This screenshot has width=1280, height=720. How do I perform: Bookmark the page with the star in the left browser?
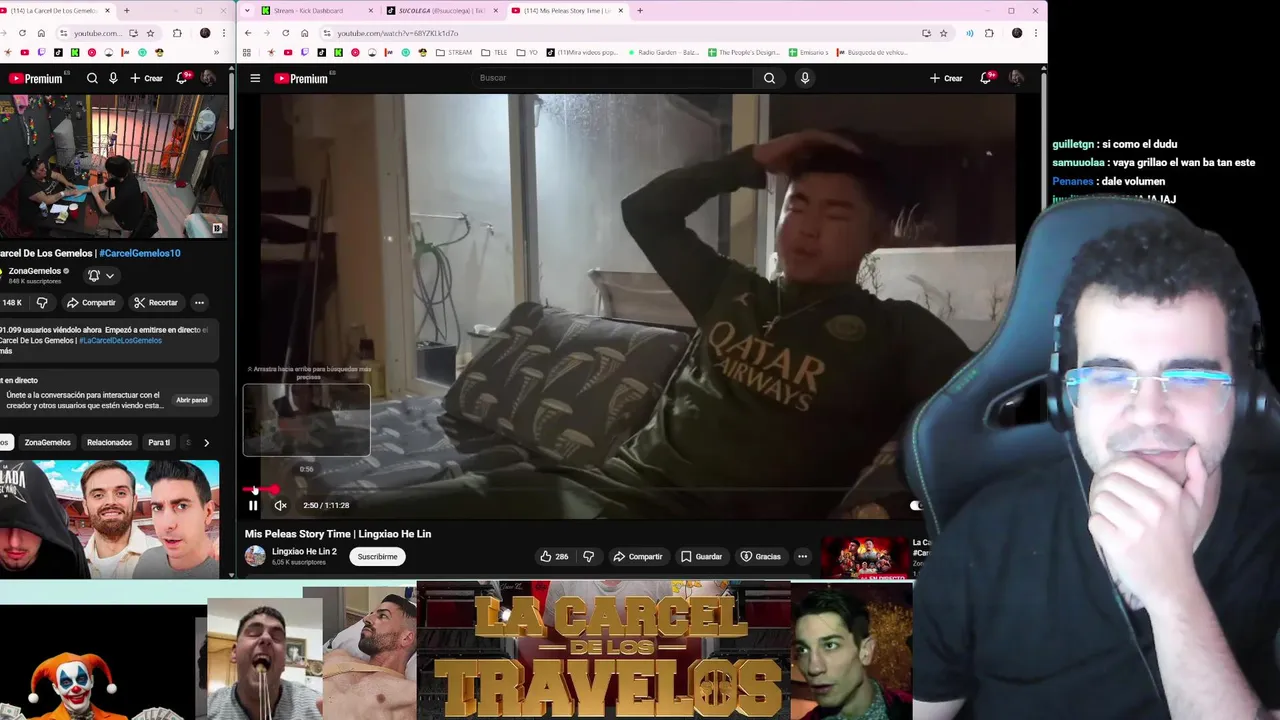[x=150, y=33]
